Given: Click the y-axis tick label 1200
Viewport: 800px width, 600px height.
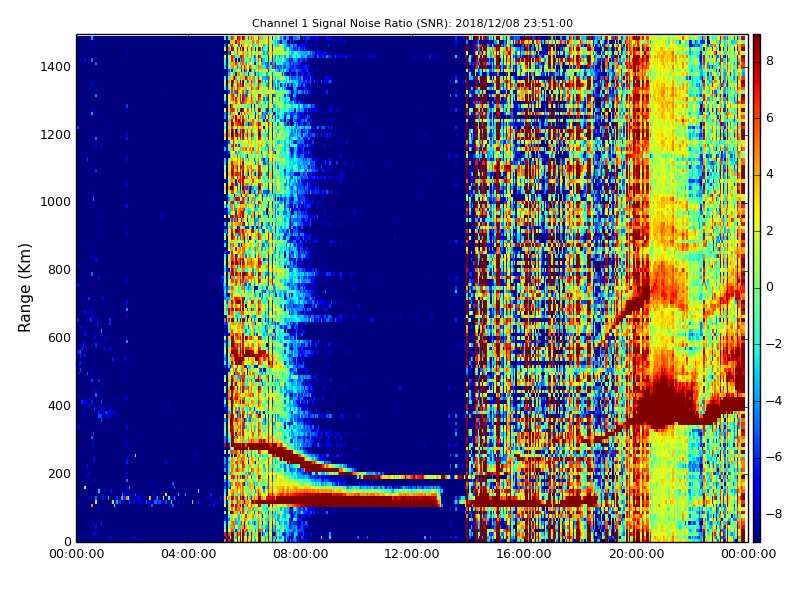Looking at the screenshot, I should click(x=55, y=135).
